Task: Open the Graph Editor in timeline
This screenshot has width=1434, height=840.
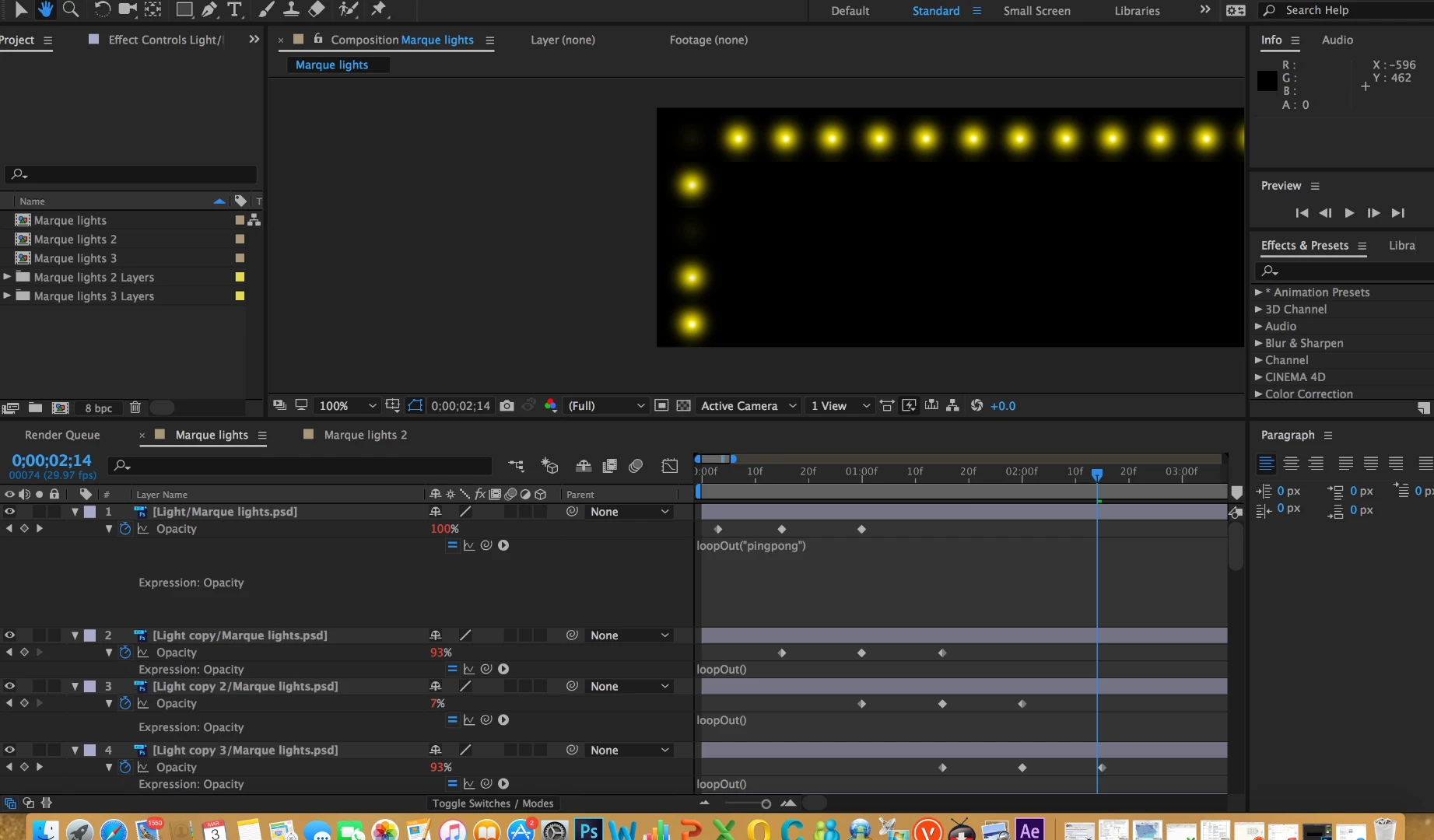Action: click(669, 465)
